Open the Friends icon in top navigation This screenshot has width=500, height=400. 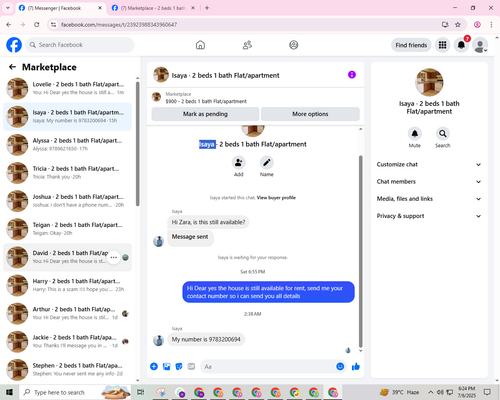247,45
